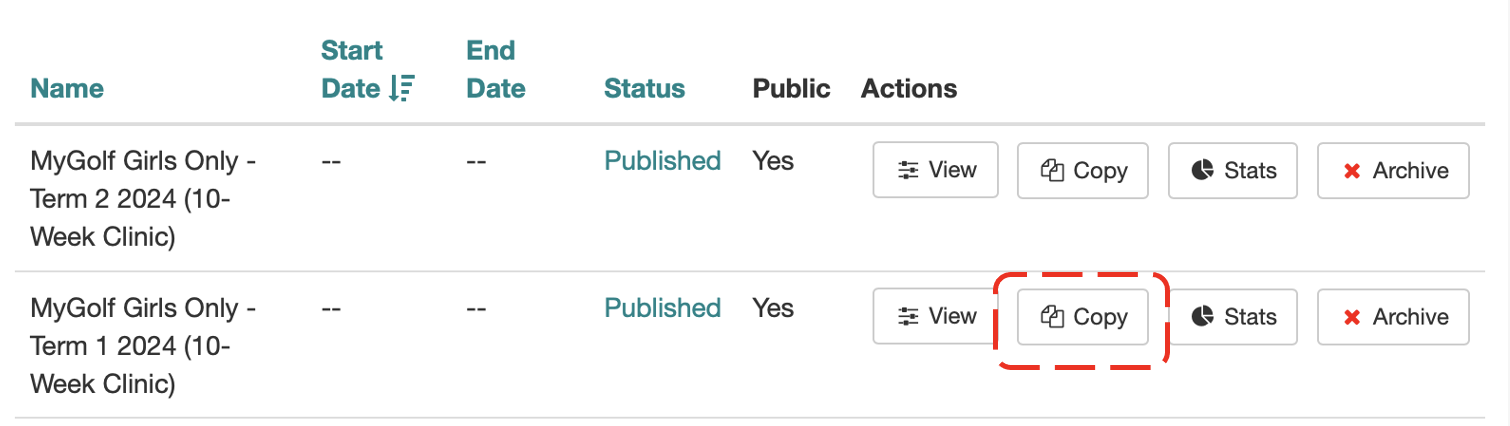This screenshot has height=426, width=1510.
Task: Sort the table by Name column
Action: 67,88
